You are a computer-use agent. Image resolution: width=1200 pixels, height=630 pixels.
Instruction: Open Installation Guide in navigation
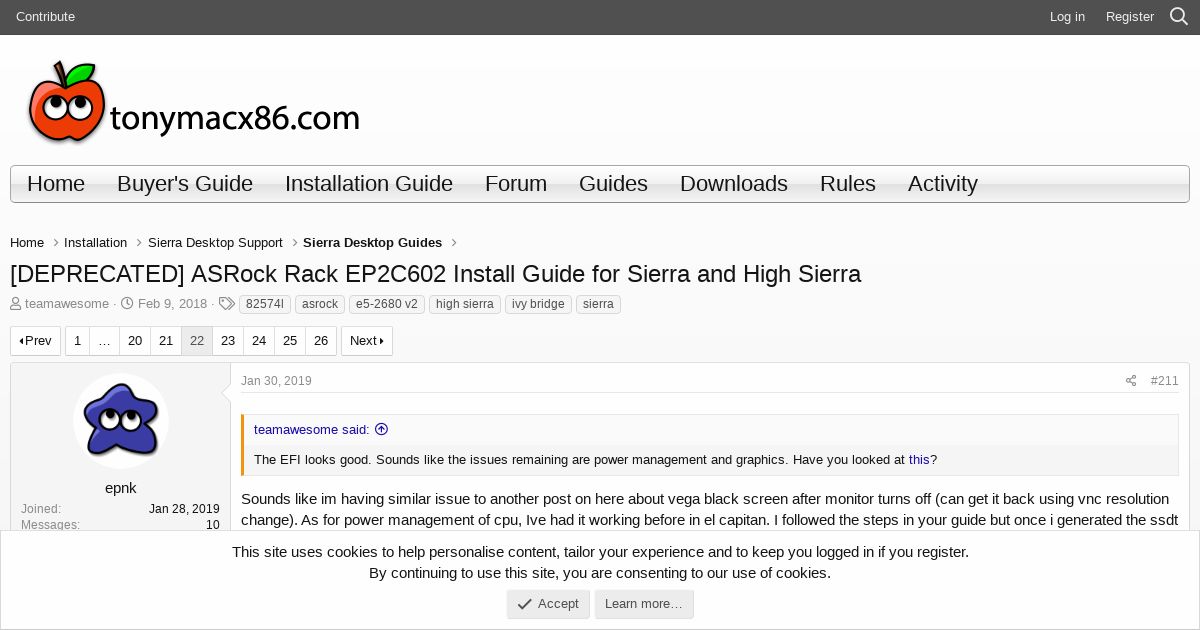(x=369, y=184)
